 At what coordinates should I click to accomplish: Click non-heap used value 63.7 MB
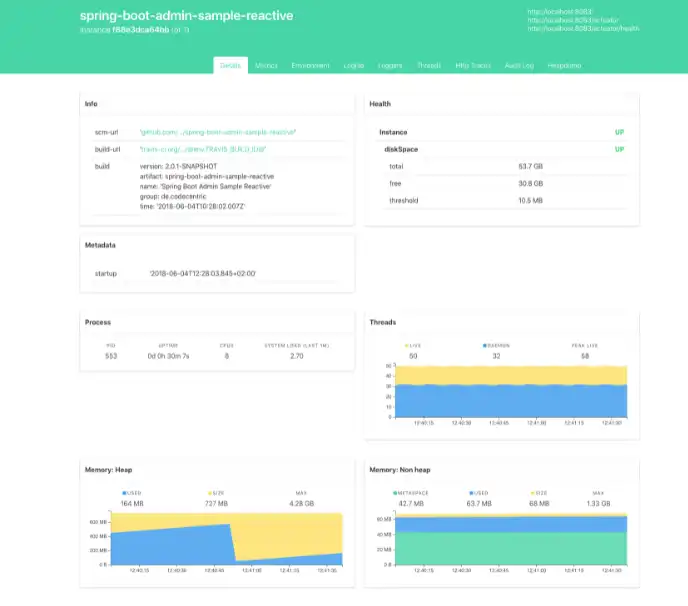tap(479, 503)
